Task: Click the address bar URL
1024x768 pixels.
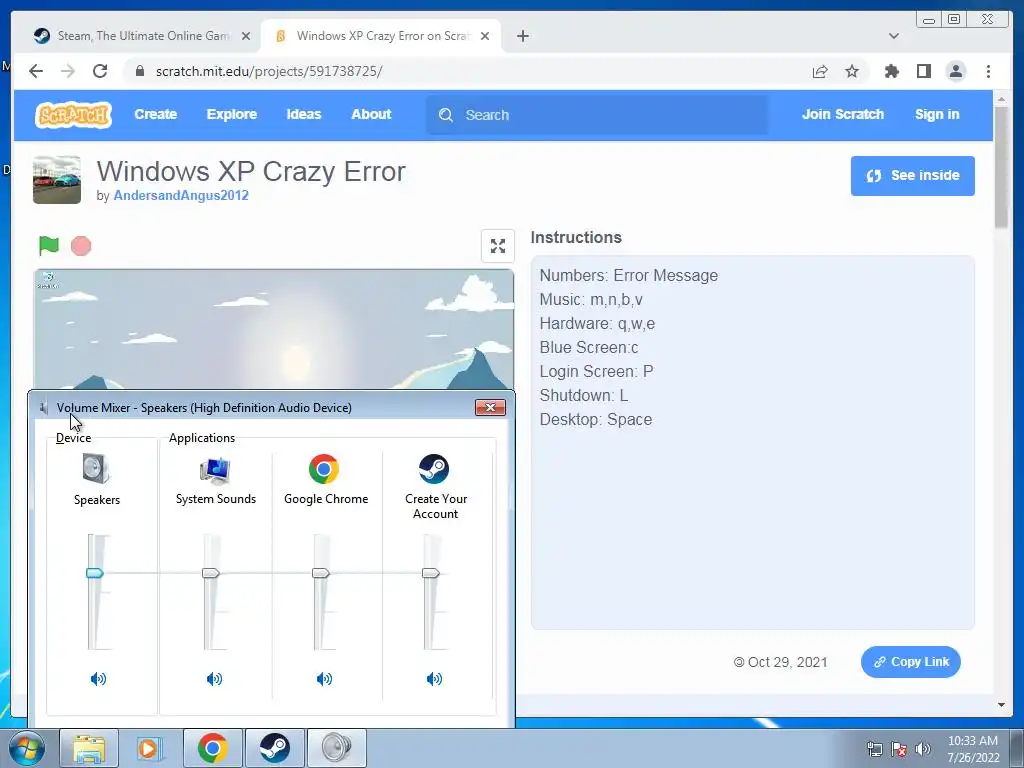Action: (269, 71)
